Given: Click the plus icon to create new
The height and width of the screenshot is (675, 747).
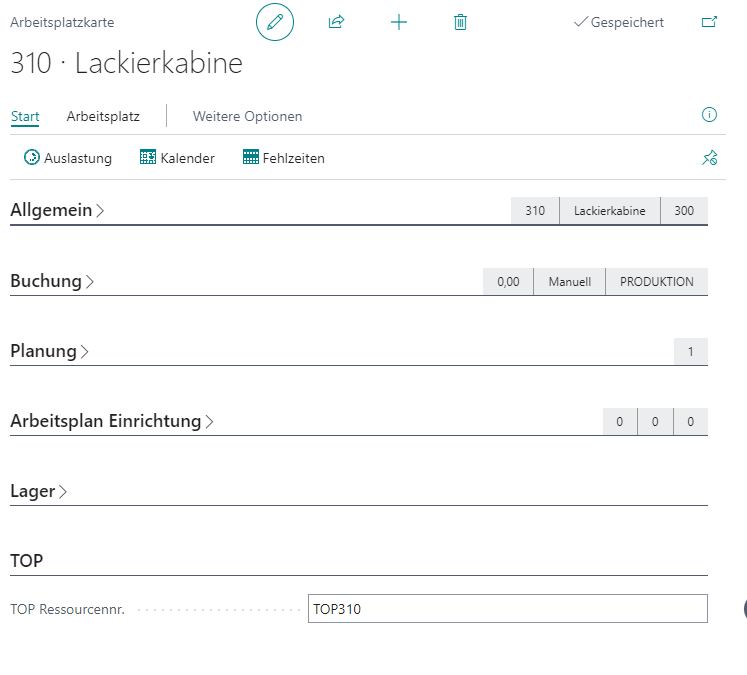Looking at the screenshot, I should [x=398, y=22].
